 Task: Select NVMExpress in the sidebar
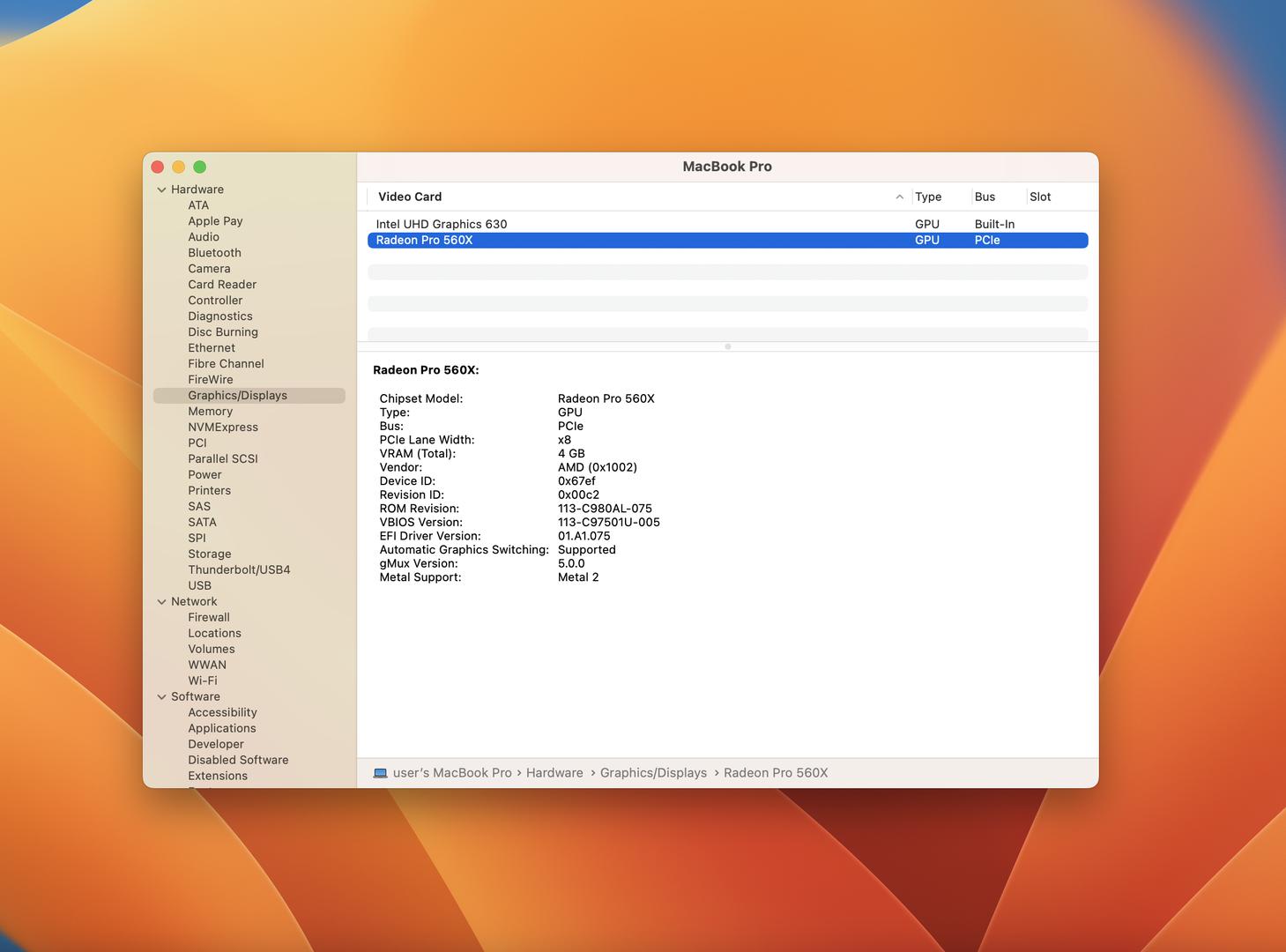point(223,428)
